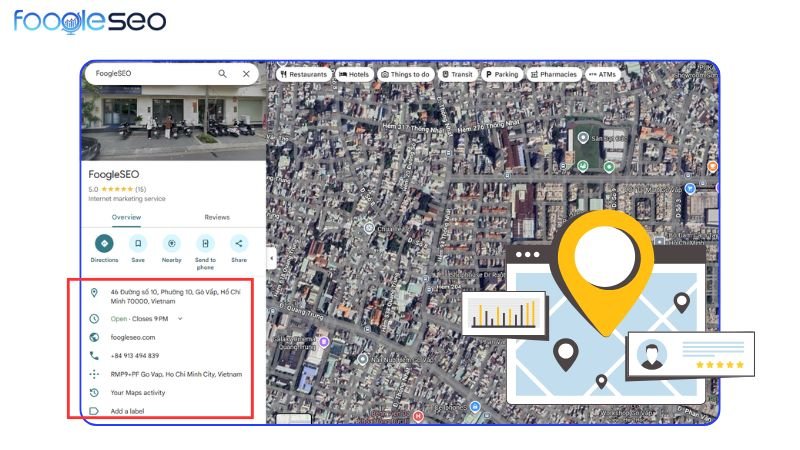Viewport: 800px width, 450px height.
Task: Select the Overview tab
Action: tap(126, 217)
